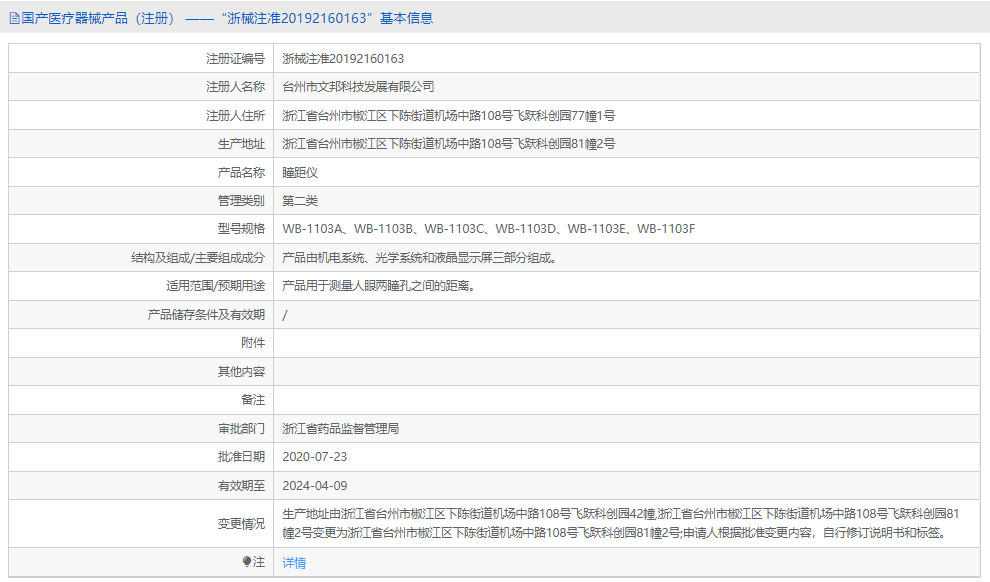The height and width of the screenshot is (582, 990).
Task: Select the registration number 浙械注准20192160163 cell
Action: [x=343, y=59]
